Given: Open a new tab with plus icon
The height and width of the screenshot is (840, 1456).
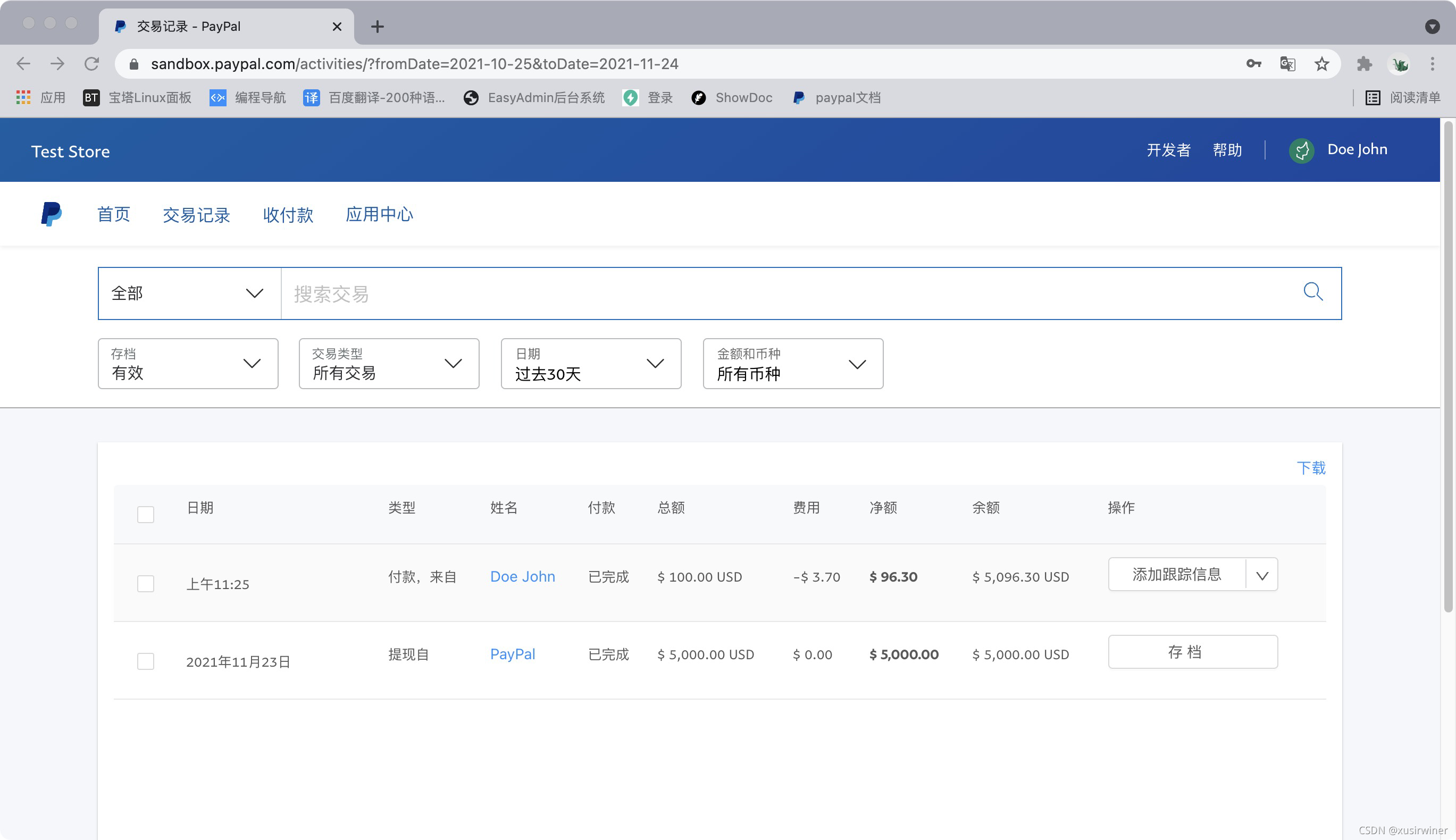Looking at the screenshot, I should coord(378,27).
